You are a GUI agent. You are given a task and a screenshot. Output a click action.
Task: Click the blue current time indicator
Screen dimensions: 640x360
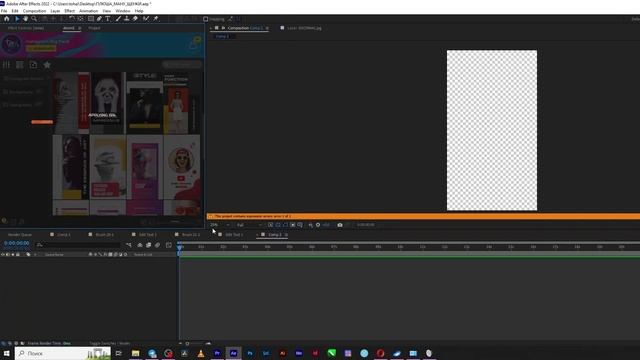(x=179, y=247)
